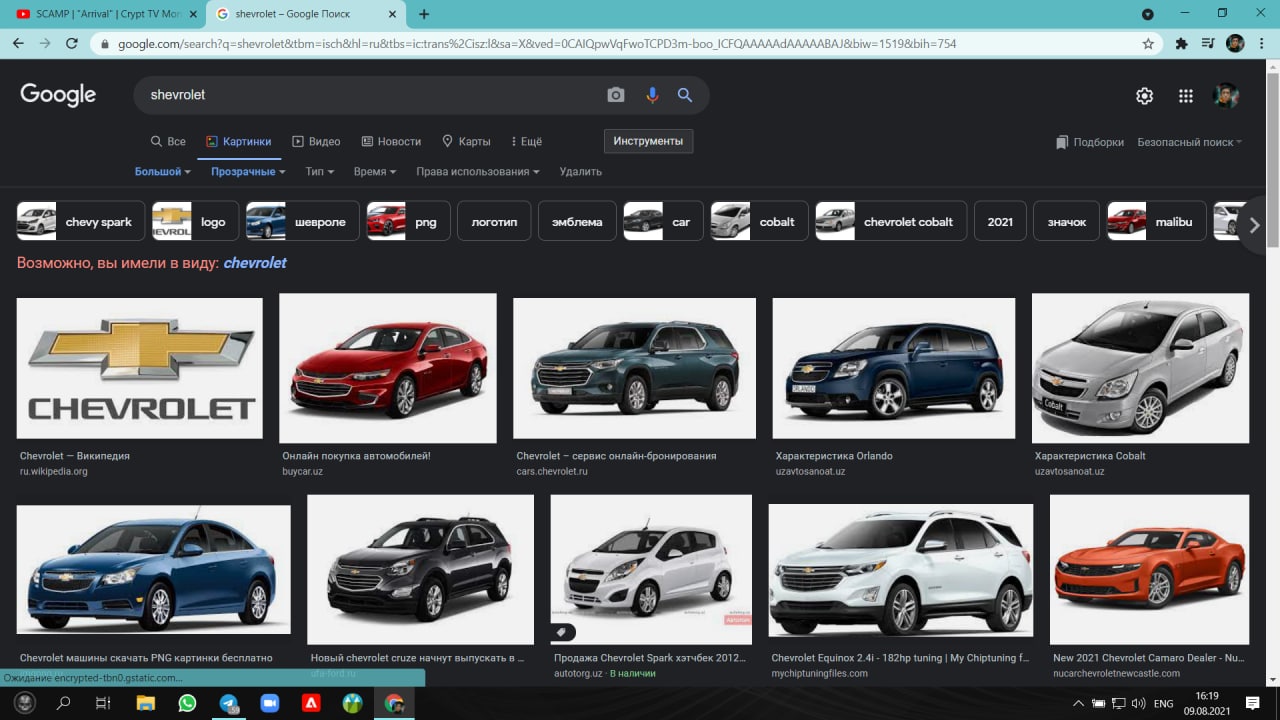
Task: Expand the Время filter dropdown
Action: [375, 172]
